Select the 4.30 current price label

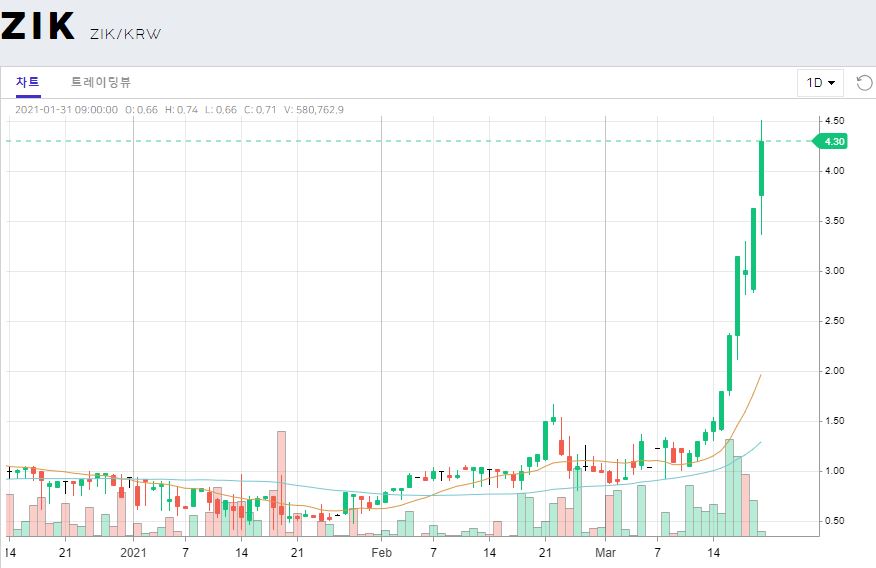click(x=832, y=141)
